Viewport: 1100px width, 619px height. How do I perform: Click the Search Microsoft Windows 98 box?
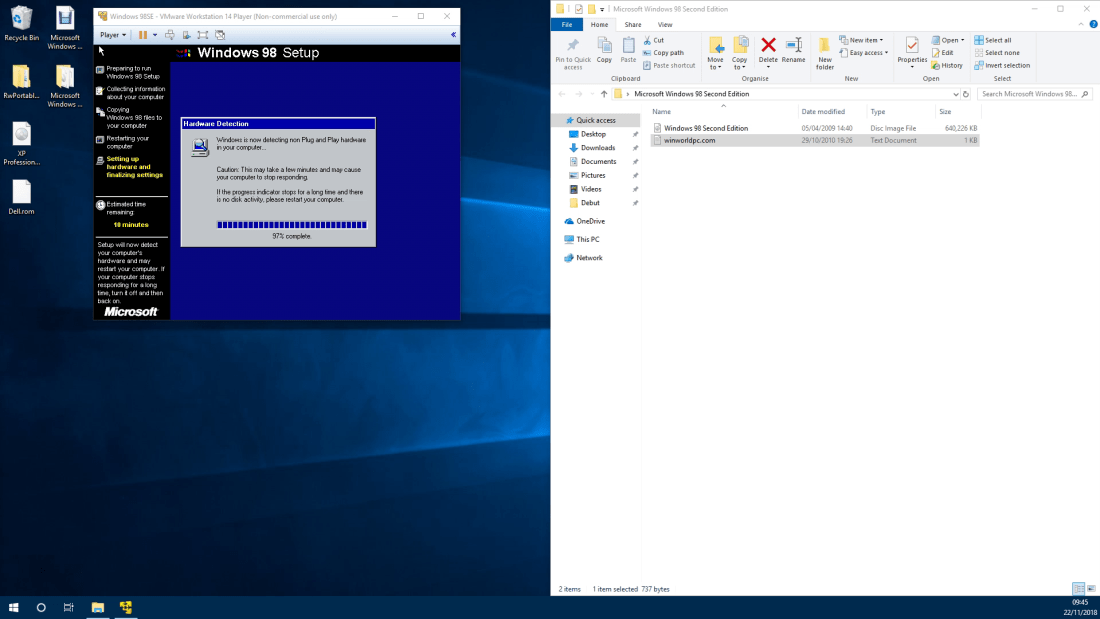(x=1034, y=94)
